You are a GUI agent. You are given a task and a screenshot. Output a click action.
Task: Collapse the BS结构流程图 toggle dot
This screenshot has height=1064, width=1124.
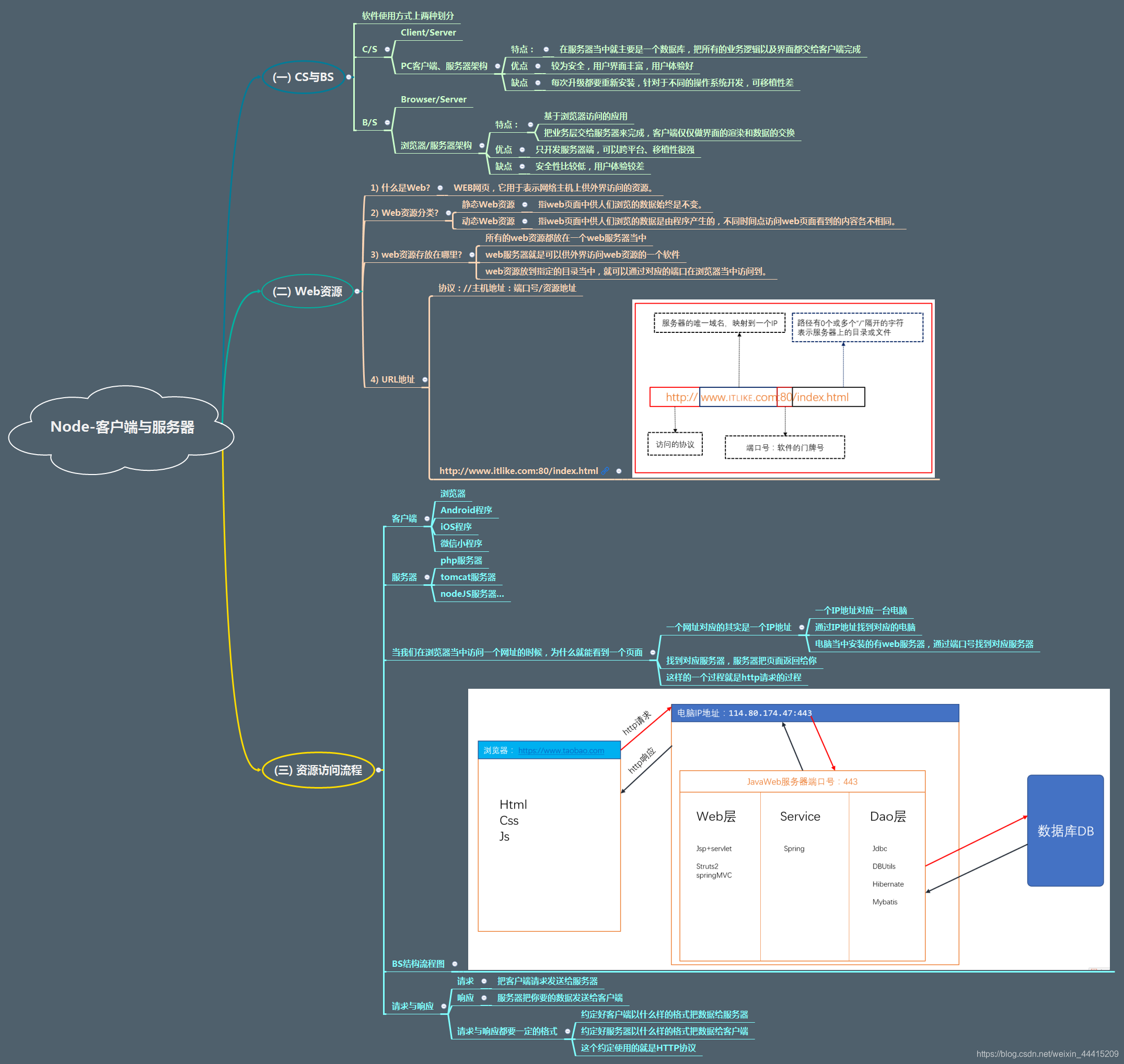click(455, 964)
